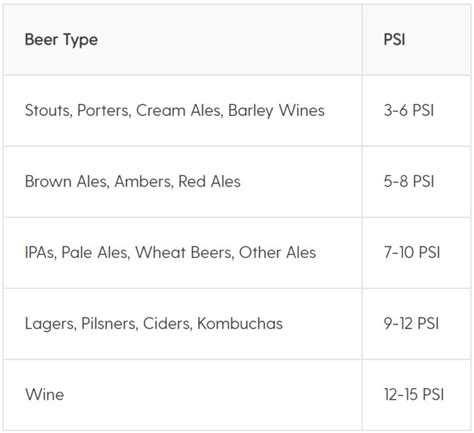
Task: Click the 5-8 PSI value
Action: point(409,182)
